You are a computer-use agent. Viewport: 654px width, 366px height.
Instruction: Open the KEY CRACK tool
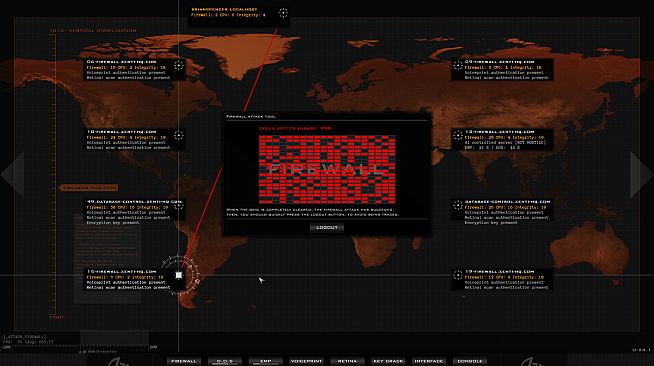(388, 361)
